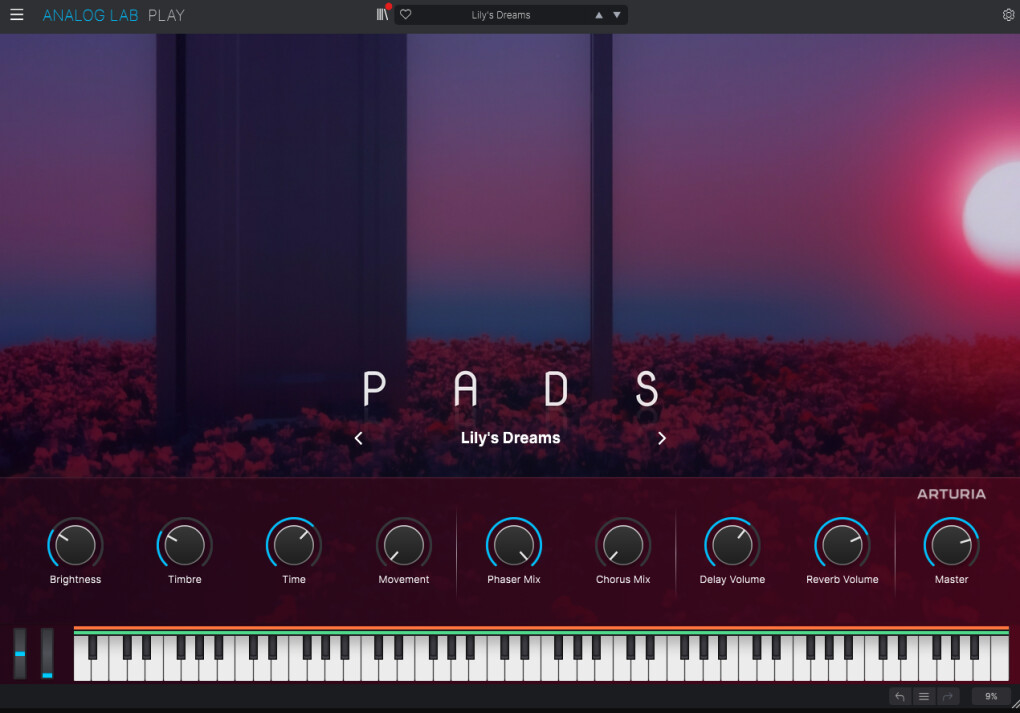Select previous preset with the left chevron
Image resolution: width=1020 pixels, height=713 pixels.
tap(359, 438)
